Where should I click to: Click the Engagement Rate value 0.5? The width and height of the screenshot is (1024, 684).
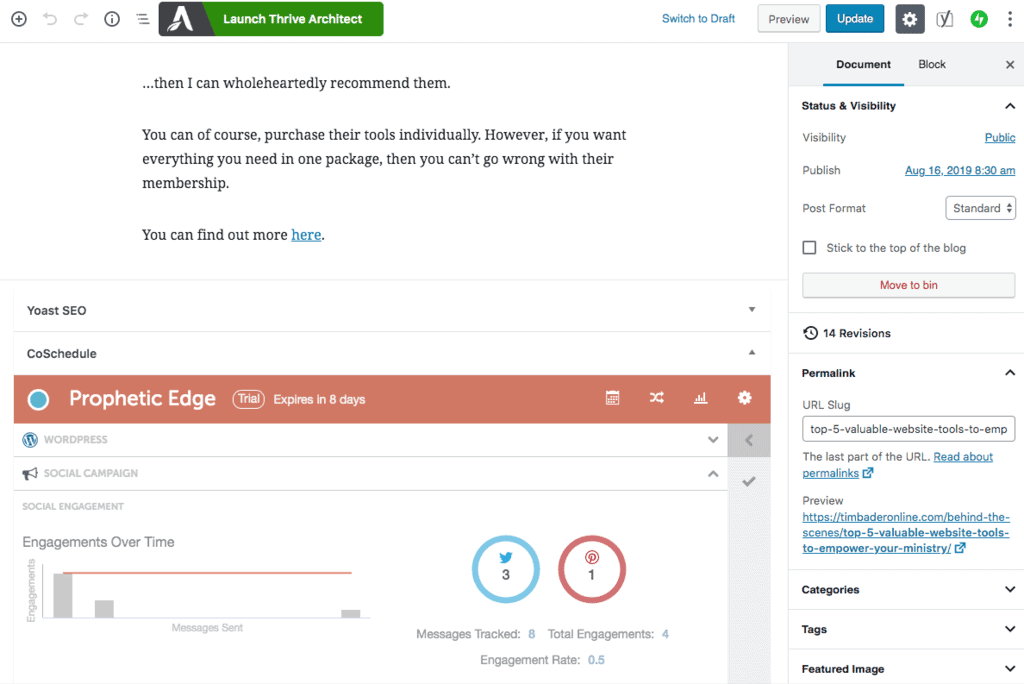click(x=596, y=660)
